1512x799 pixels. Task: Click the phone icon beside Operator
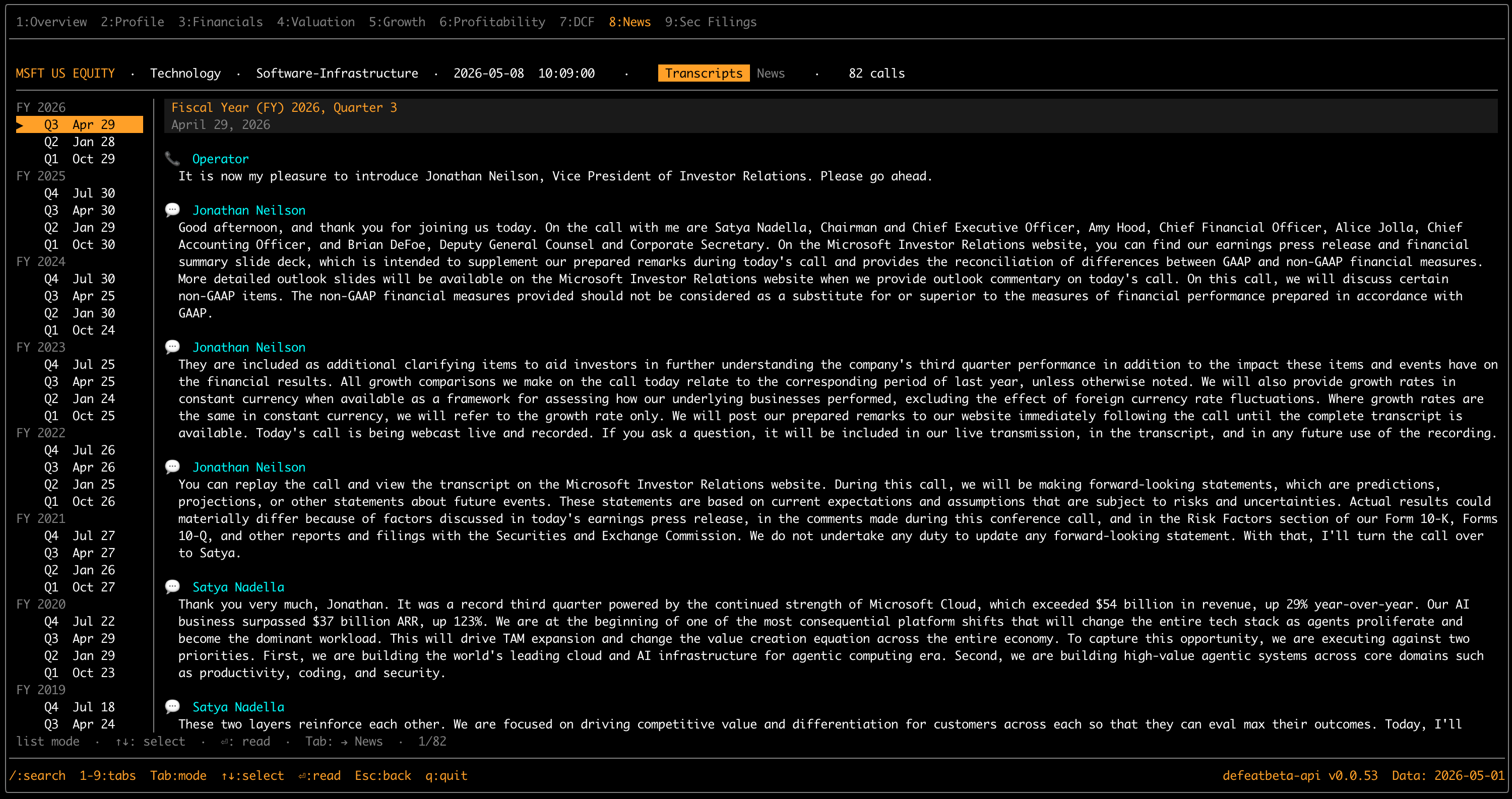172,158
